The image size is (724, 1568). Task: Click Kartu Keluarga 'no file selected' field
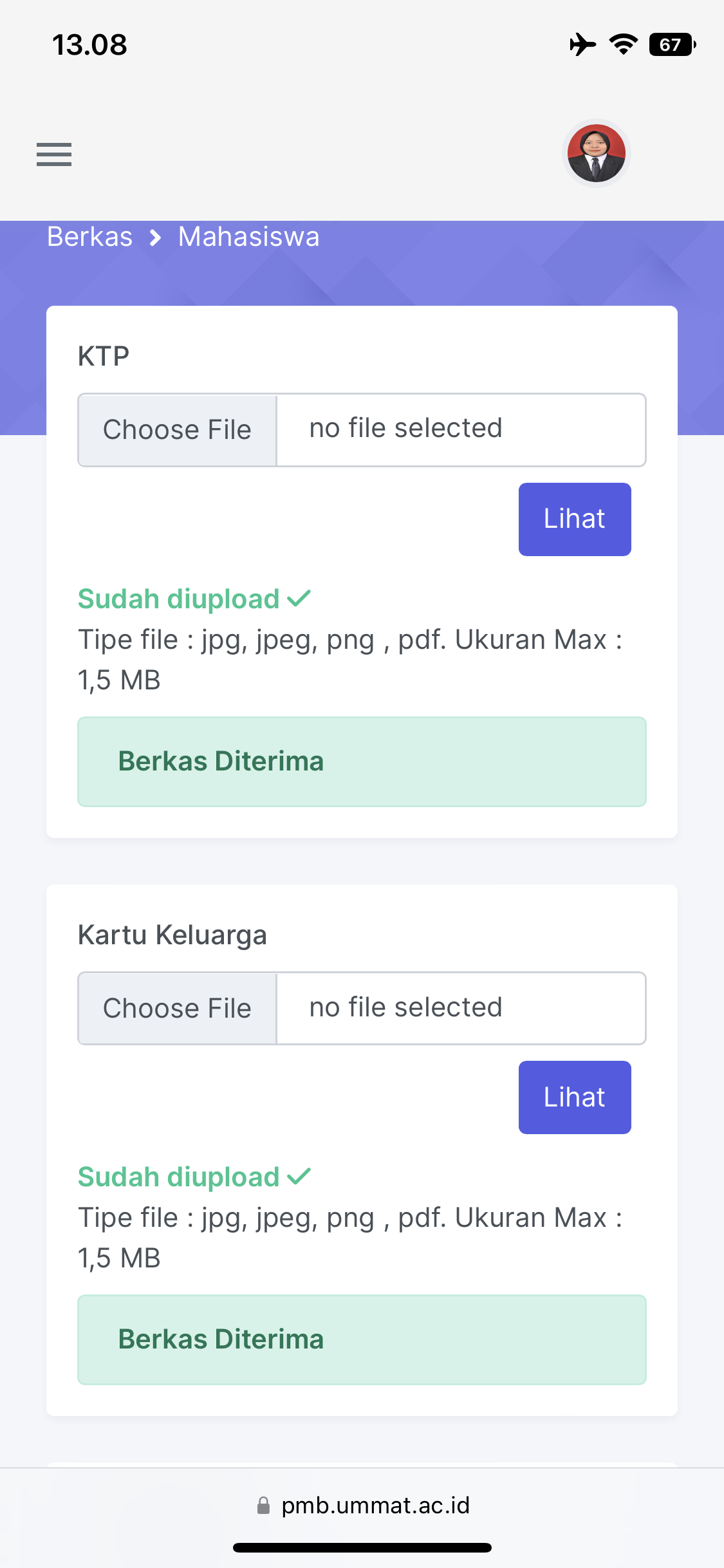[460, 1008]
